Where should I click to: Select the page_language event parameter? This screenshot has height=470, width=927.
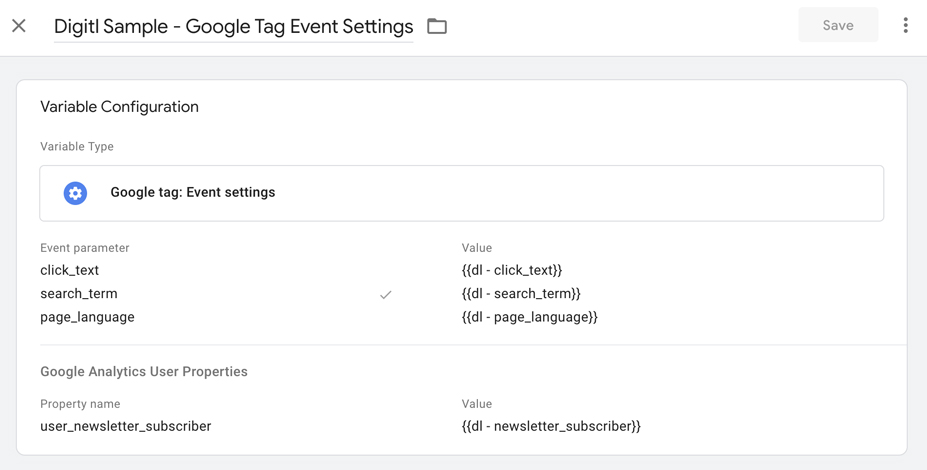pyautogui.click(x=87, y=317)
